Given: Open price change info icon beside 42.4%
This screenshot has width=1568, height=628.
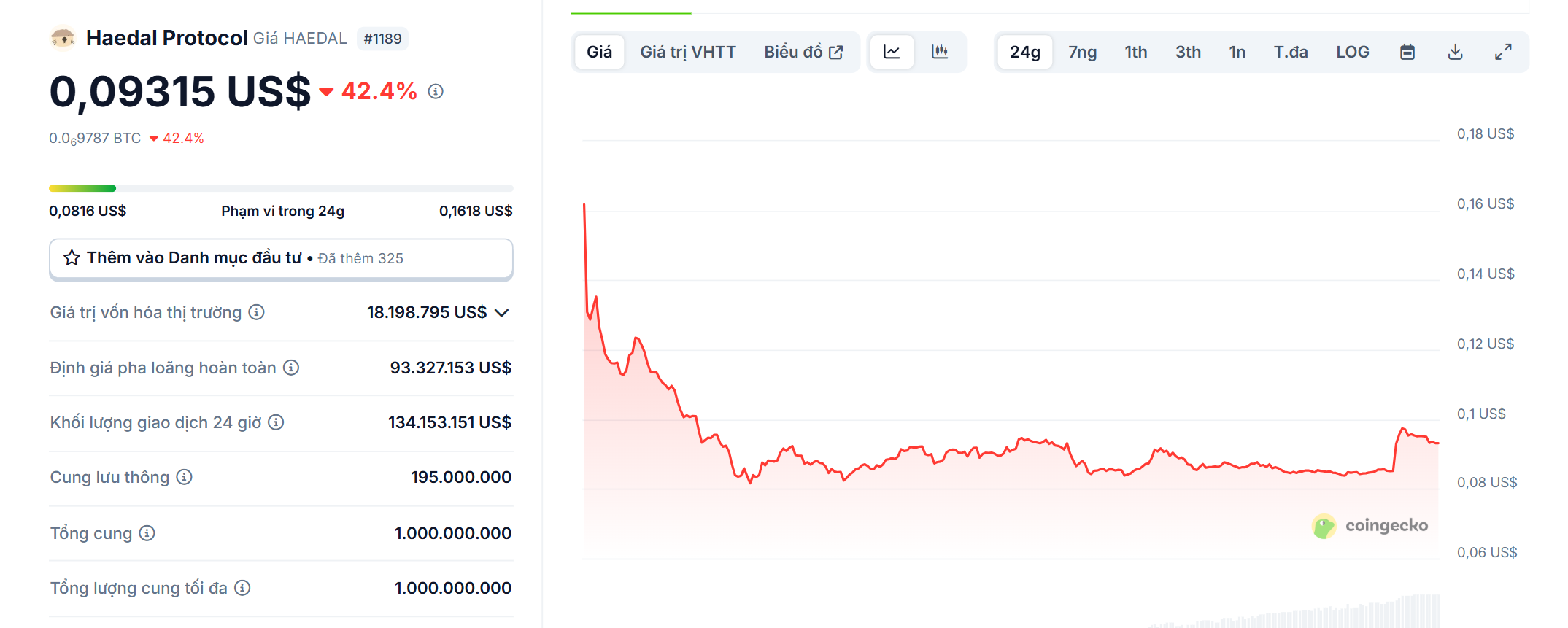Looking at the screenshot, I should (x=436, y=91).
